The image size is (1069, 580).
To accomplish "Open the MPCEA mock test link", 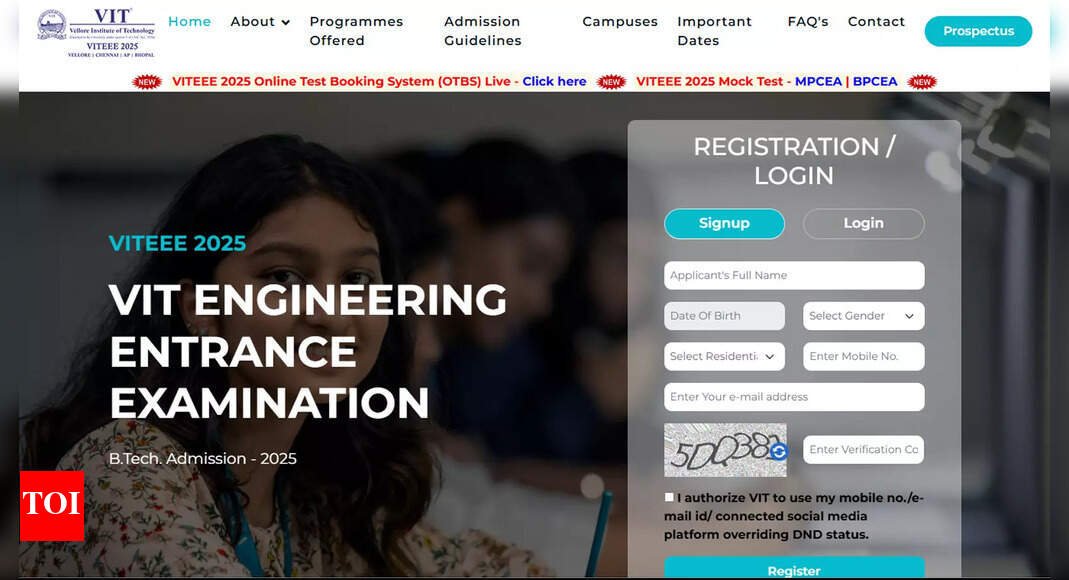I will 818,82.
